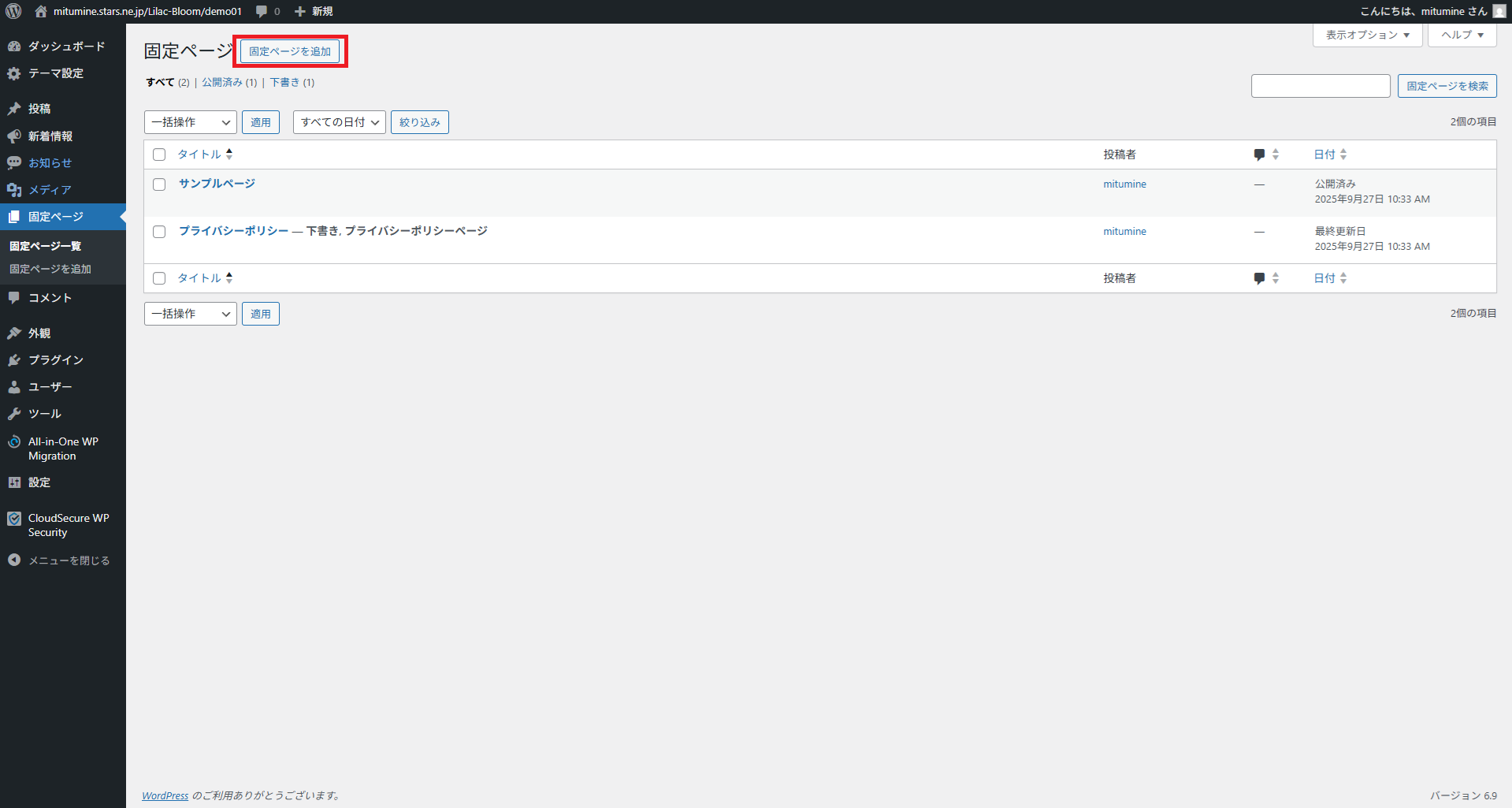
Task: Tick the checkbox for サンプルページ row
Action: [x=159, y=184]
